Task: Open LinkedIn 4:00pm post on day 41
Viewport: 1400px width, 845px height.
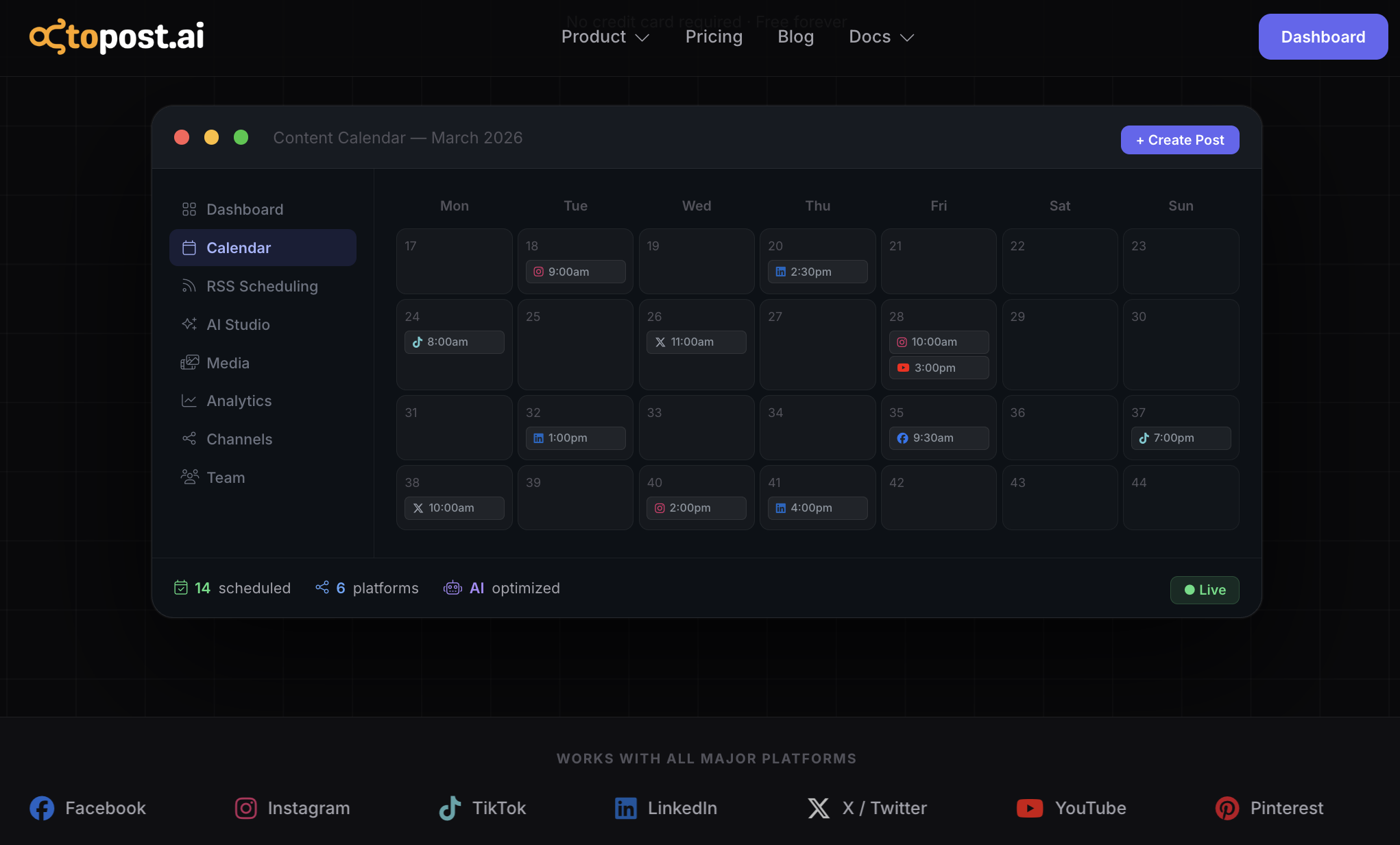Action: [817, 508]
